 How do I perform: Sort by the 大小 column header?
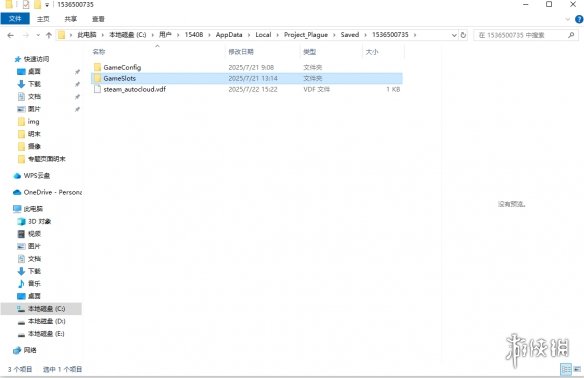tap(372, 52)
